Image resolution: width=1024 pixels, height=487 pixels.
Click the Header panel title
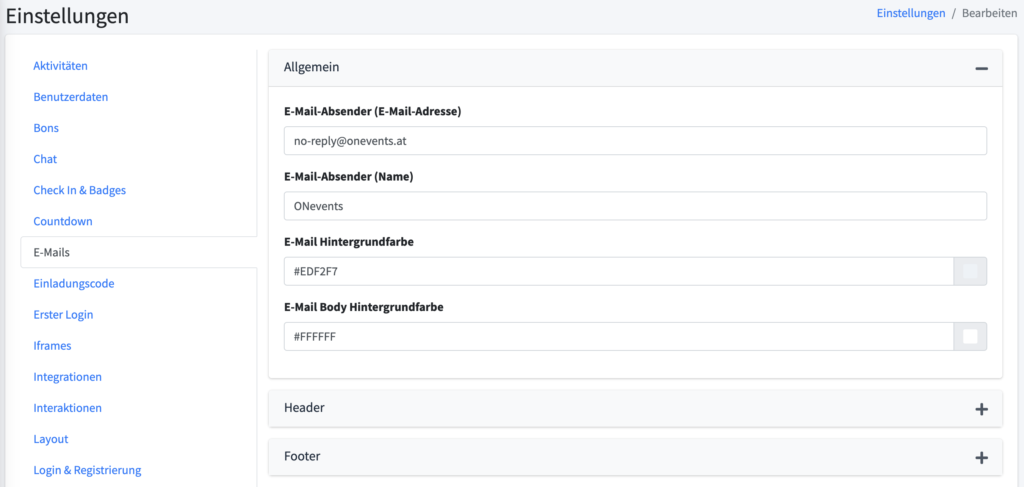pos(304,408)
